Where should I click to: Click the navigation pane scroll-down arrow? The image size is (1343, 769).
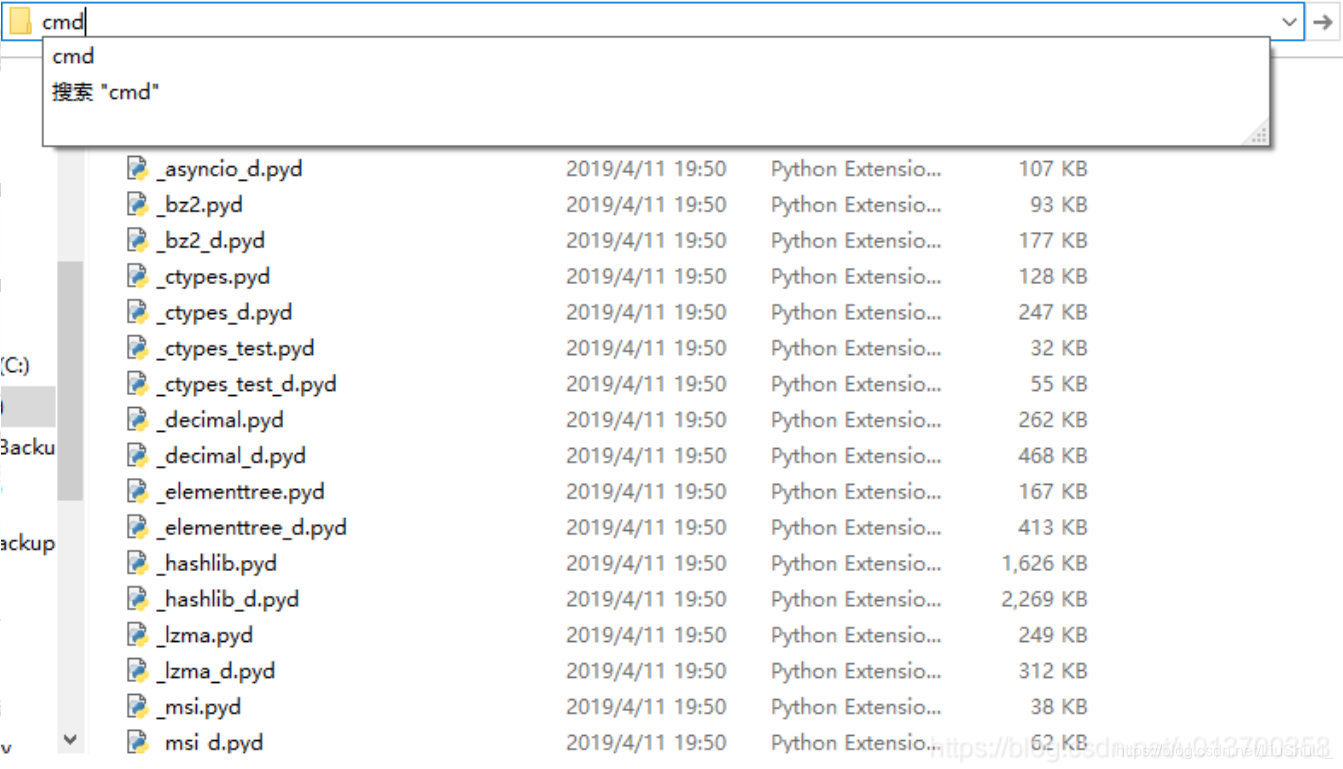click(x=70, y=740)
